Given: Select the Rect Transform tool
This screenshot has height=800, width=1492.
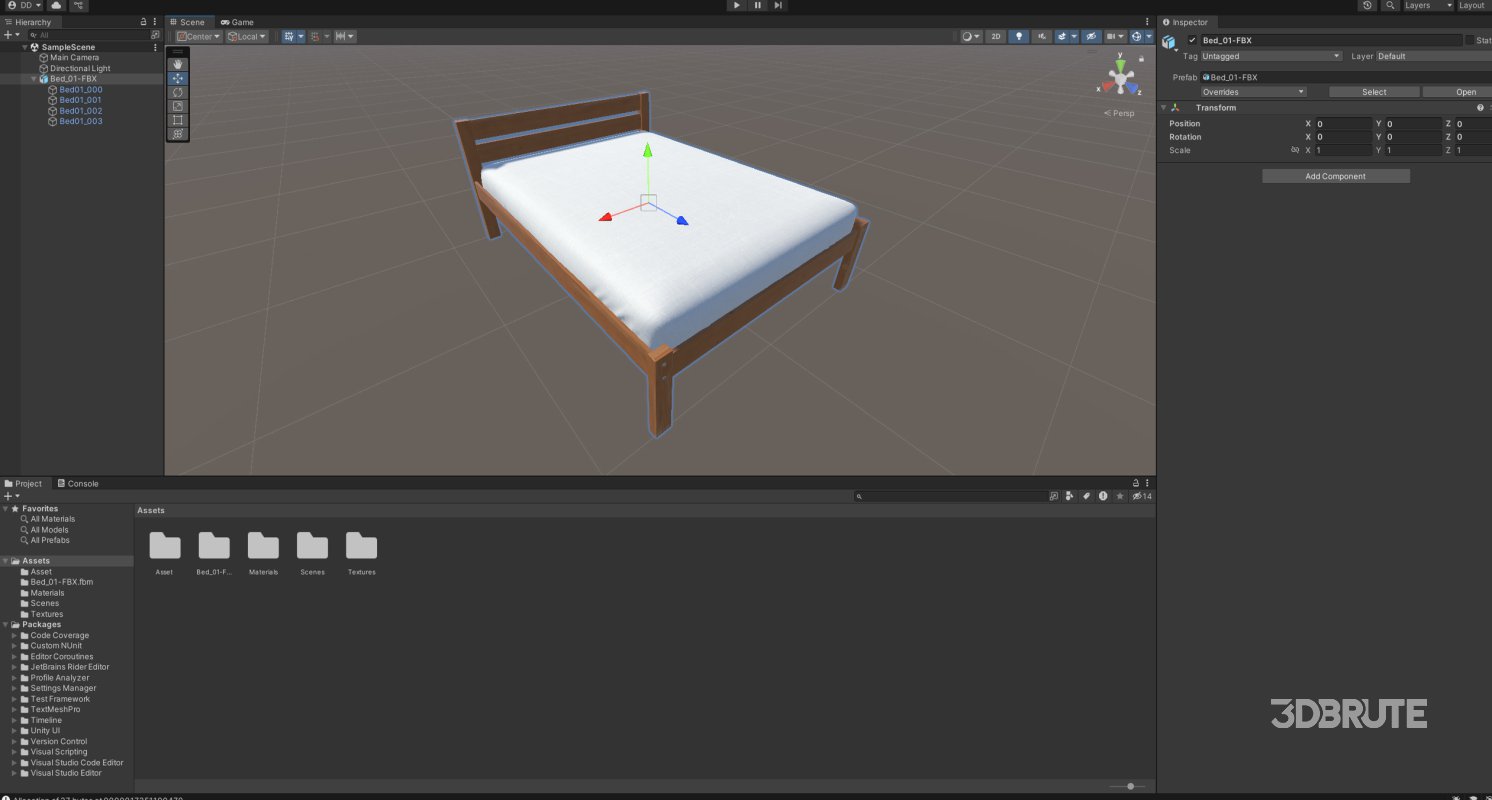Looking at the screenshot, I should coord(178,120).
